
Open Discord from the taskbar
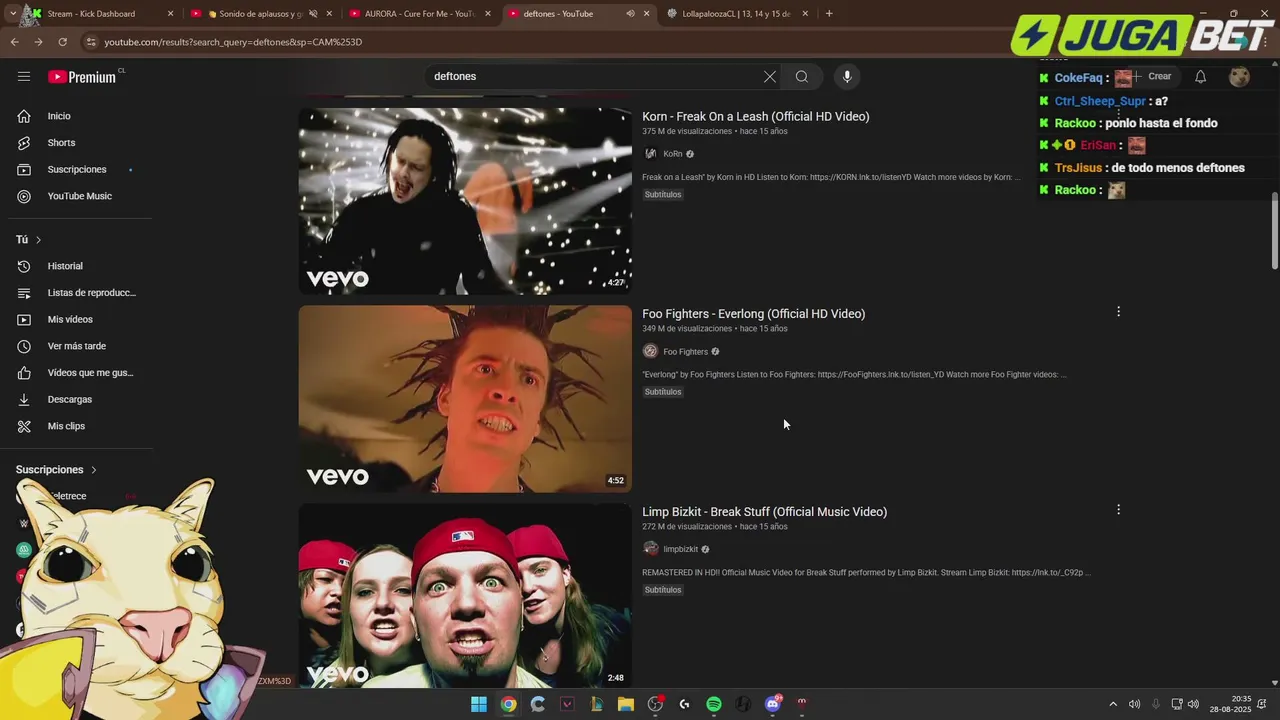coord(772,704)
